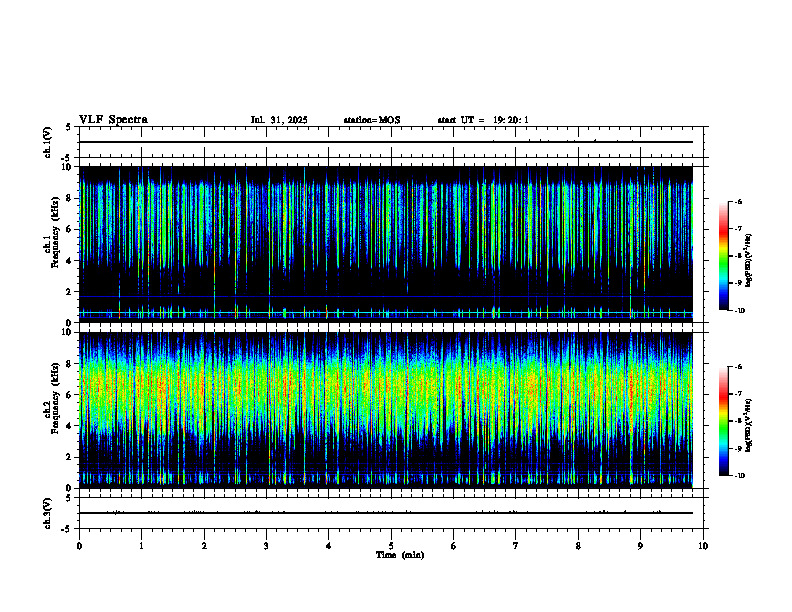Click time axis tick label "2"
The height and width of the screenshot is (612, 792).
pos(204,546)
